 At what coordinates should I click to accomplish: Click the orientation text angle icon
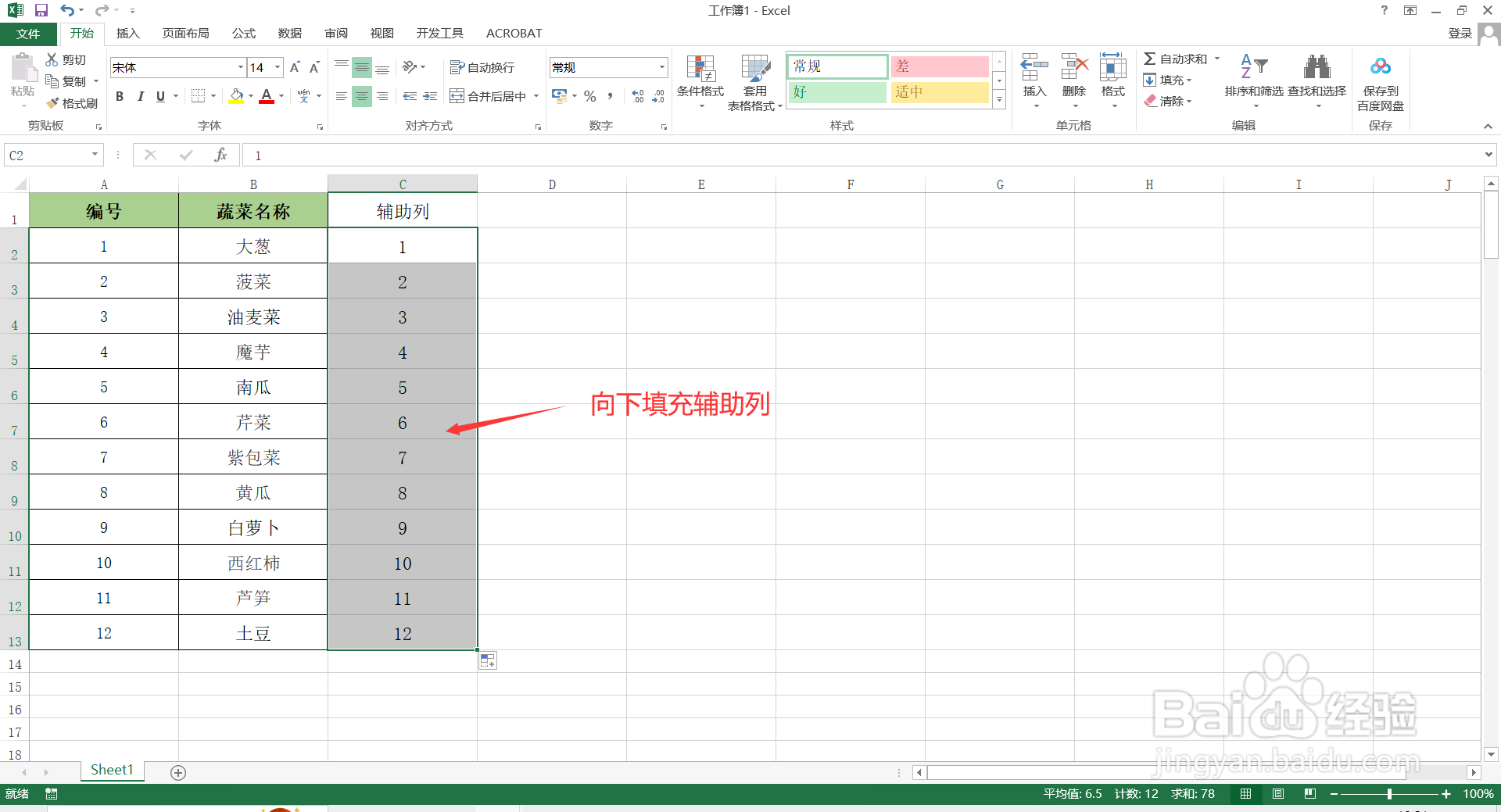point(410,67)
